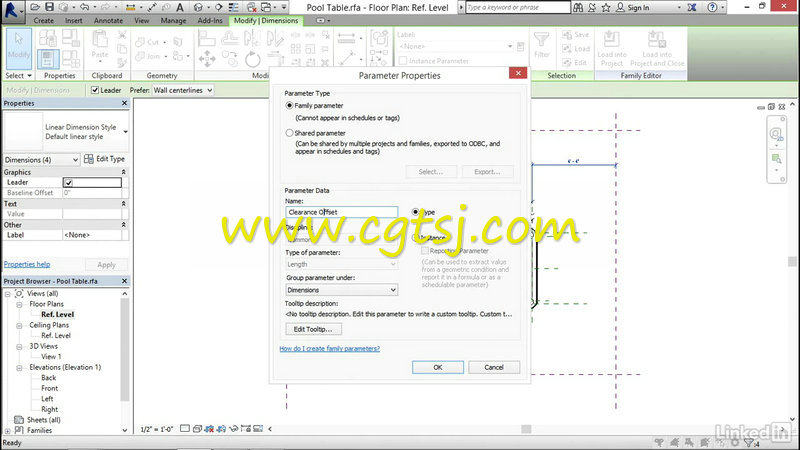Click the Properties palette icon in ribbon
800x450 pixels.
pyautogui.click(x=47, y=59)
